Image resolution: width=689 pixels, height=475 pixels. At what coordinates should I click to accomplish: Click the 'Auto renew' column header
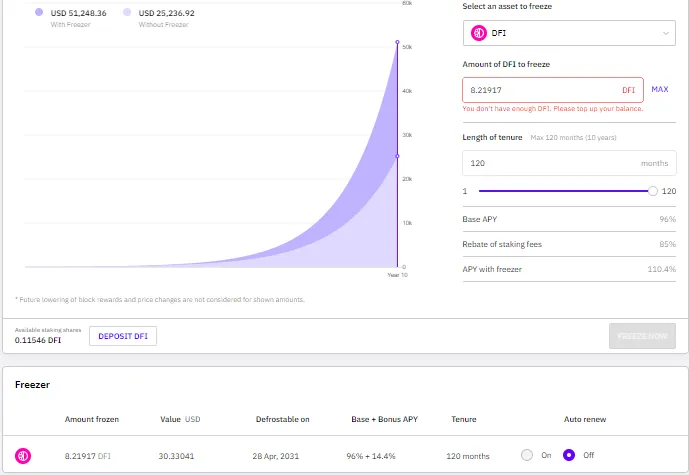coord(585,419)
